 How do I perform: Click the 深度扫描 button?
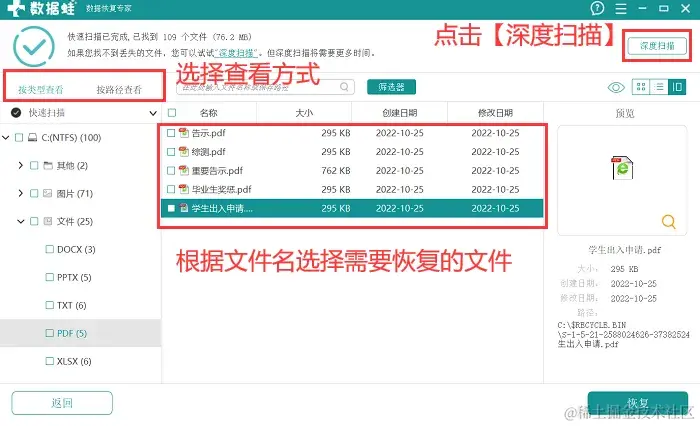coord(657,46)
